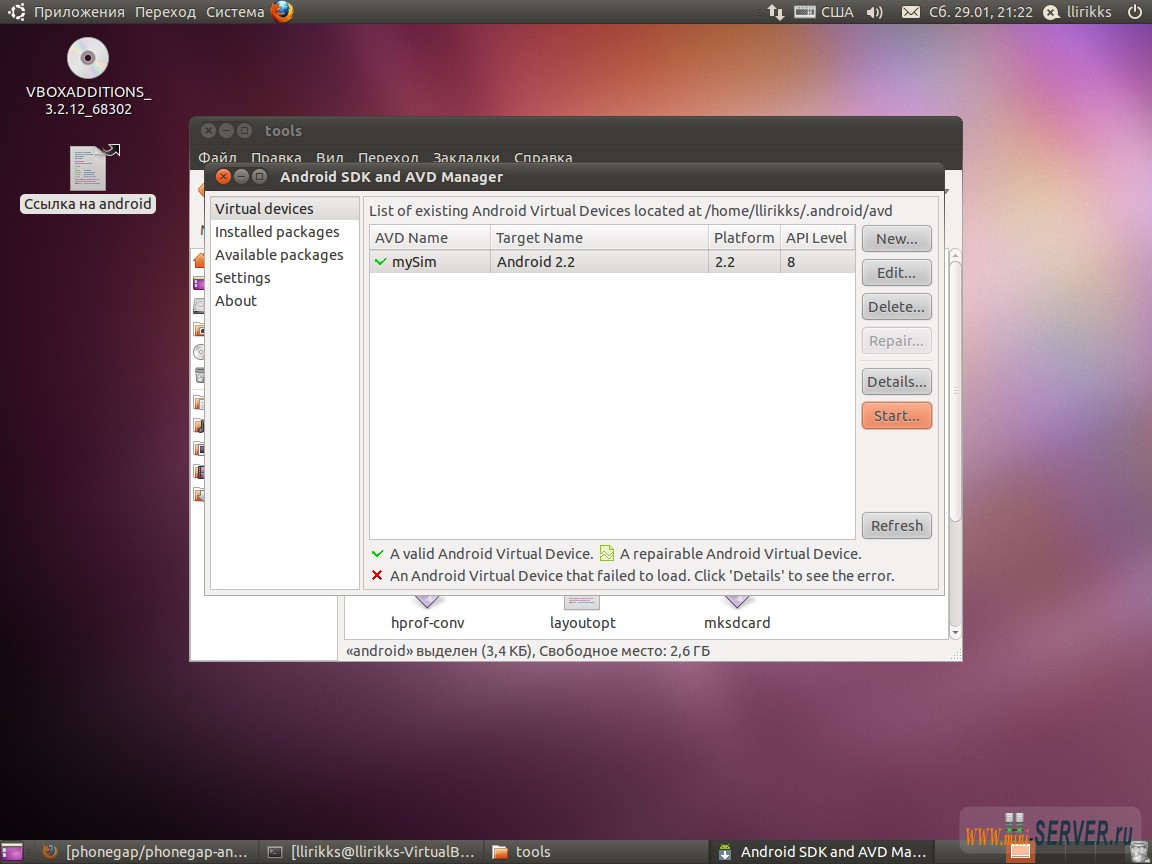Open the keyboard layout indicator США

(x=824, y=12)
